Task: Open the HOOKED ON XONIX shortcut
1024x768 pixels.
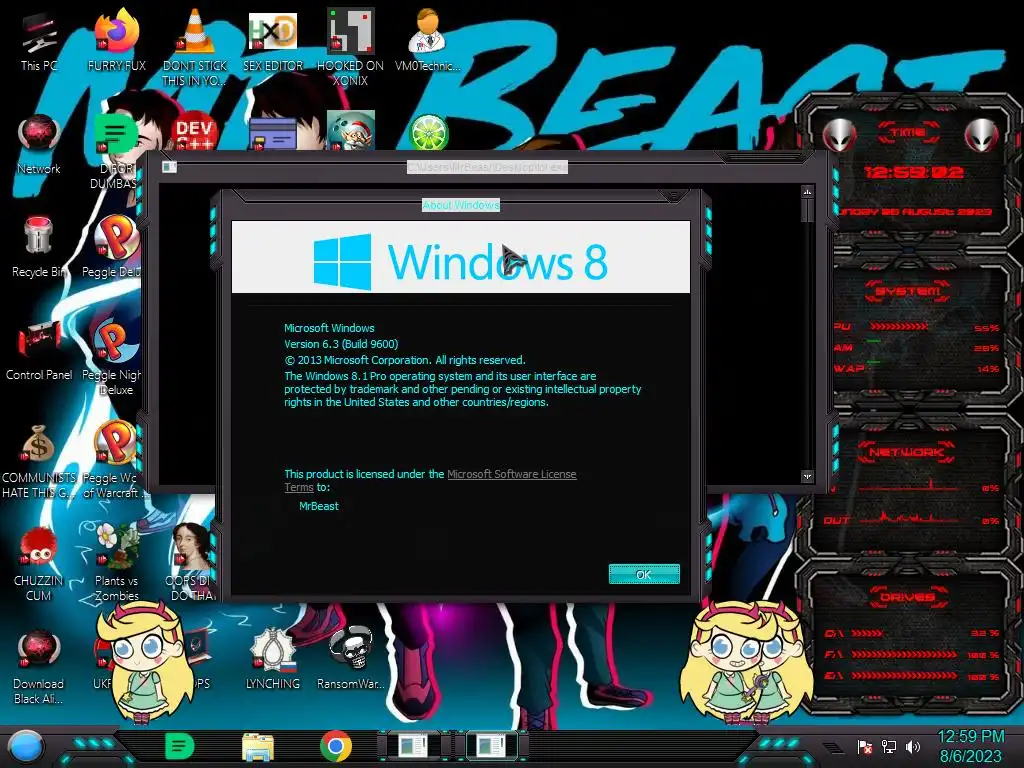Action: click(350, 48)
